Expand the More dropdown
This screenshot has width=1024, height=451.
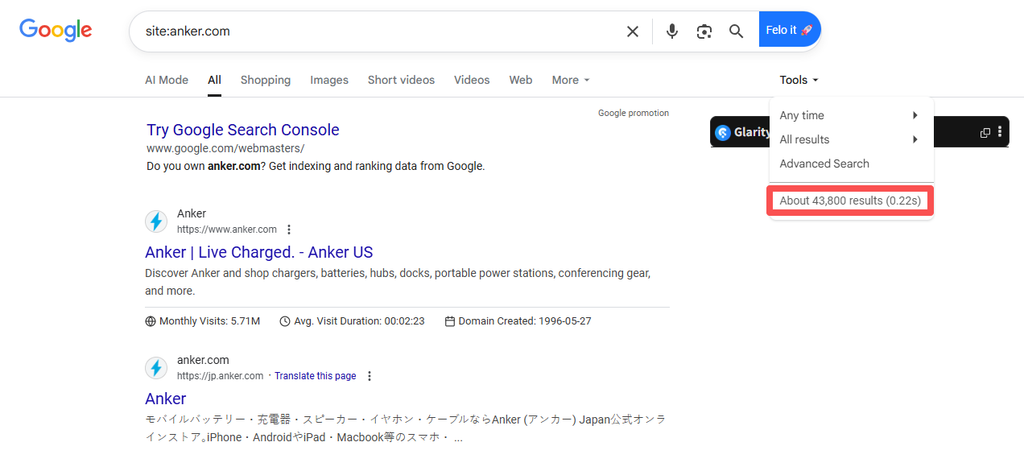(571, 80)
